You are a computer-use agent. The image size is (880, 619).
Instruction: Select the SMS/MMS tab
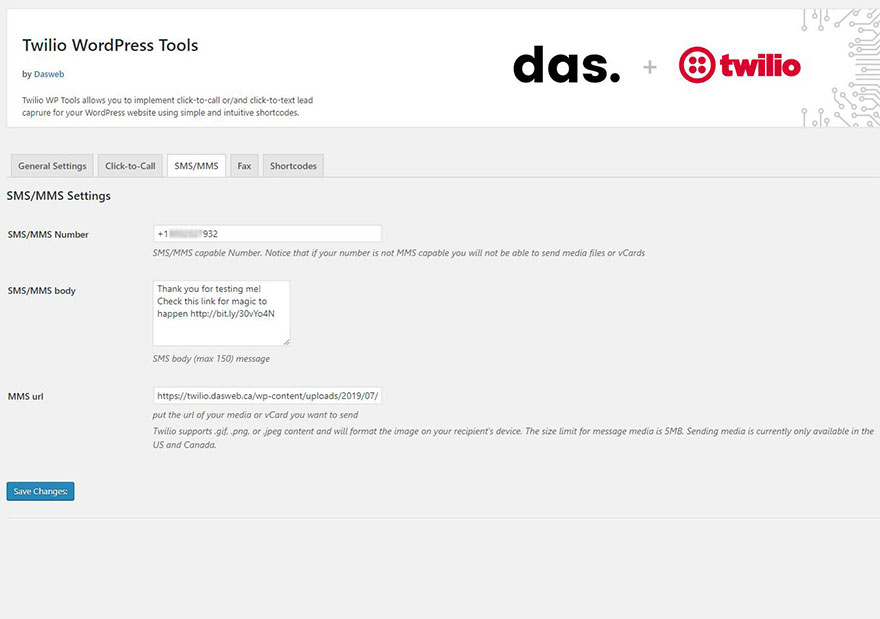196,166
